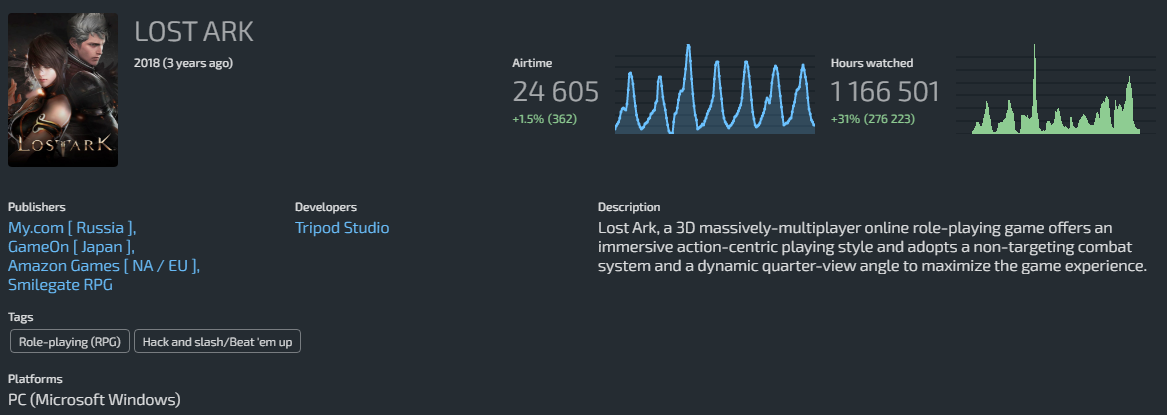Click the Lost Ark cover art thumbnail
1167x415 pixels.
point(62,90)
